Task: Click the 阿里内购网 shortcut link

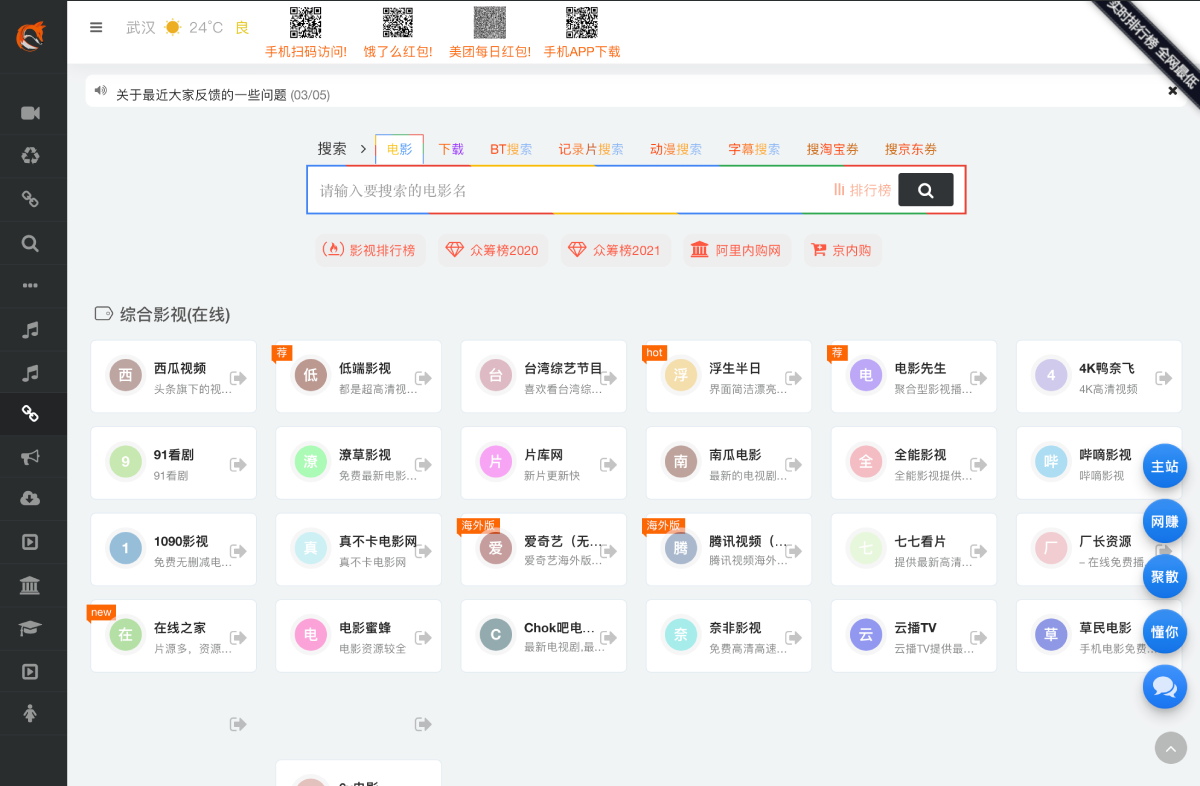Action: [737, 250]
